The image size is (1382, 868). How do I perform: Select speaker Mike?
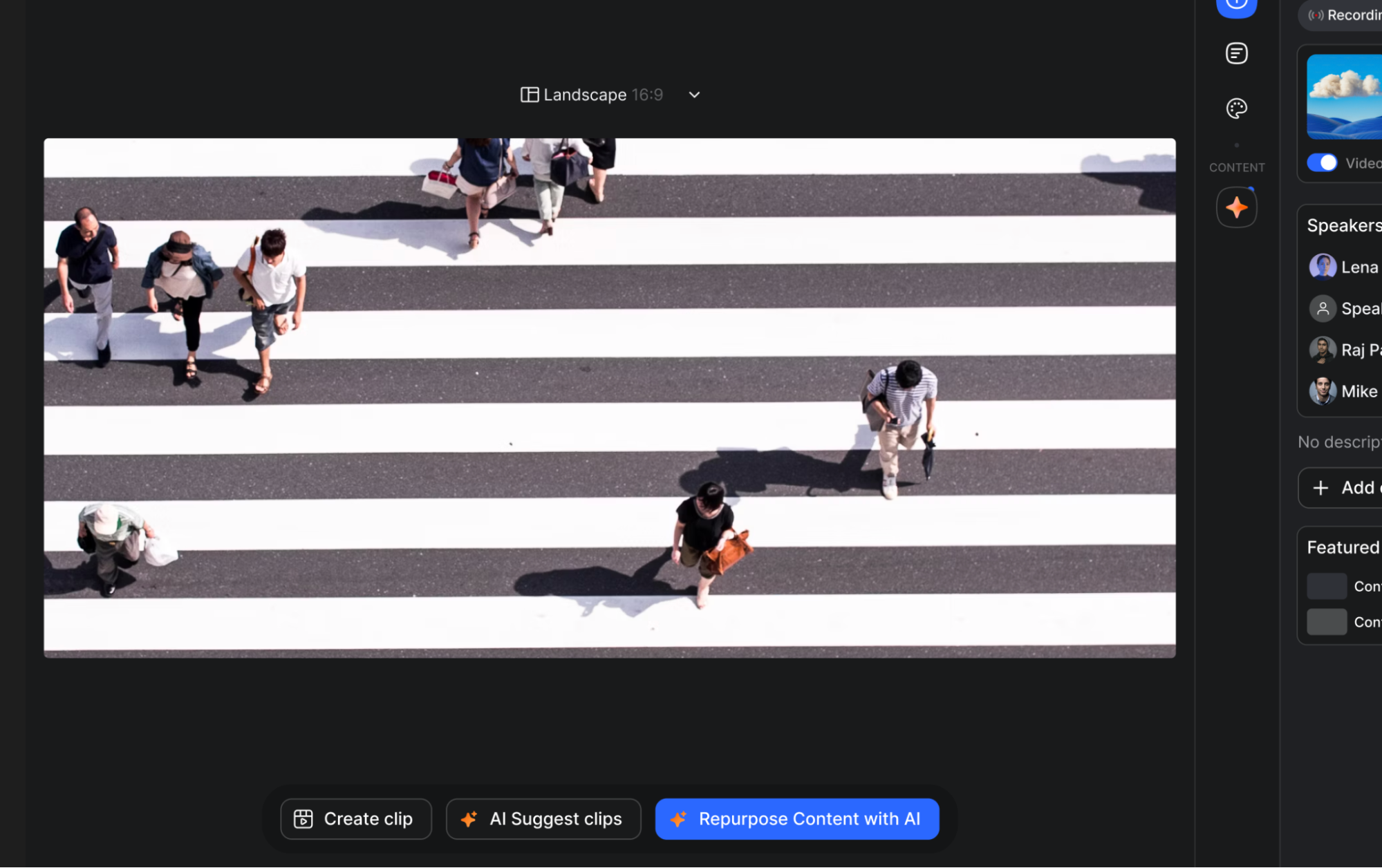pos(1345,392)
